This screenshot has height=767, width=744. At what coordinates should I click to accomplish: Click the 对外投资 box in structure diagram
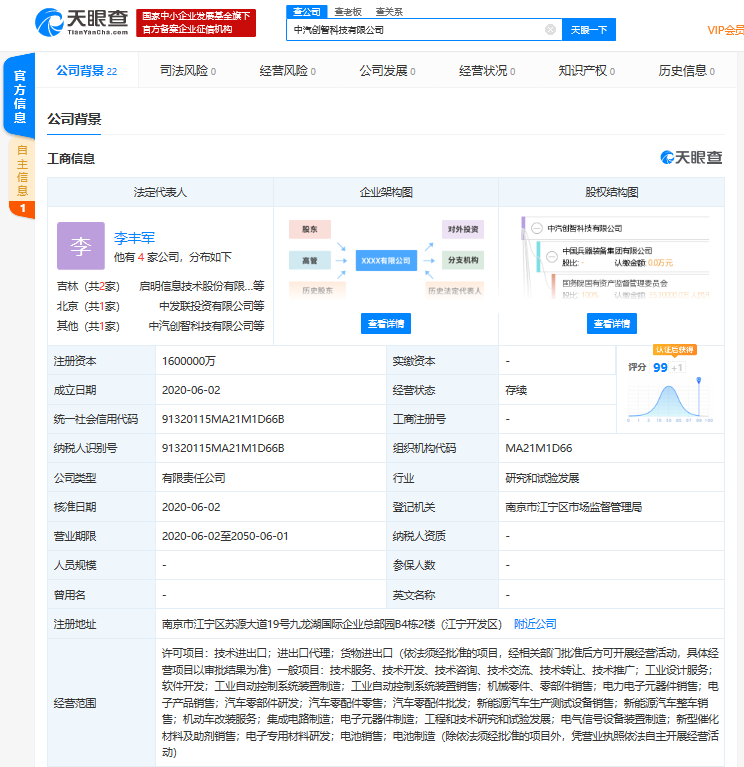pyautogui.click(x=463, y=229)
